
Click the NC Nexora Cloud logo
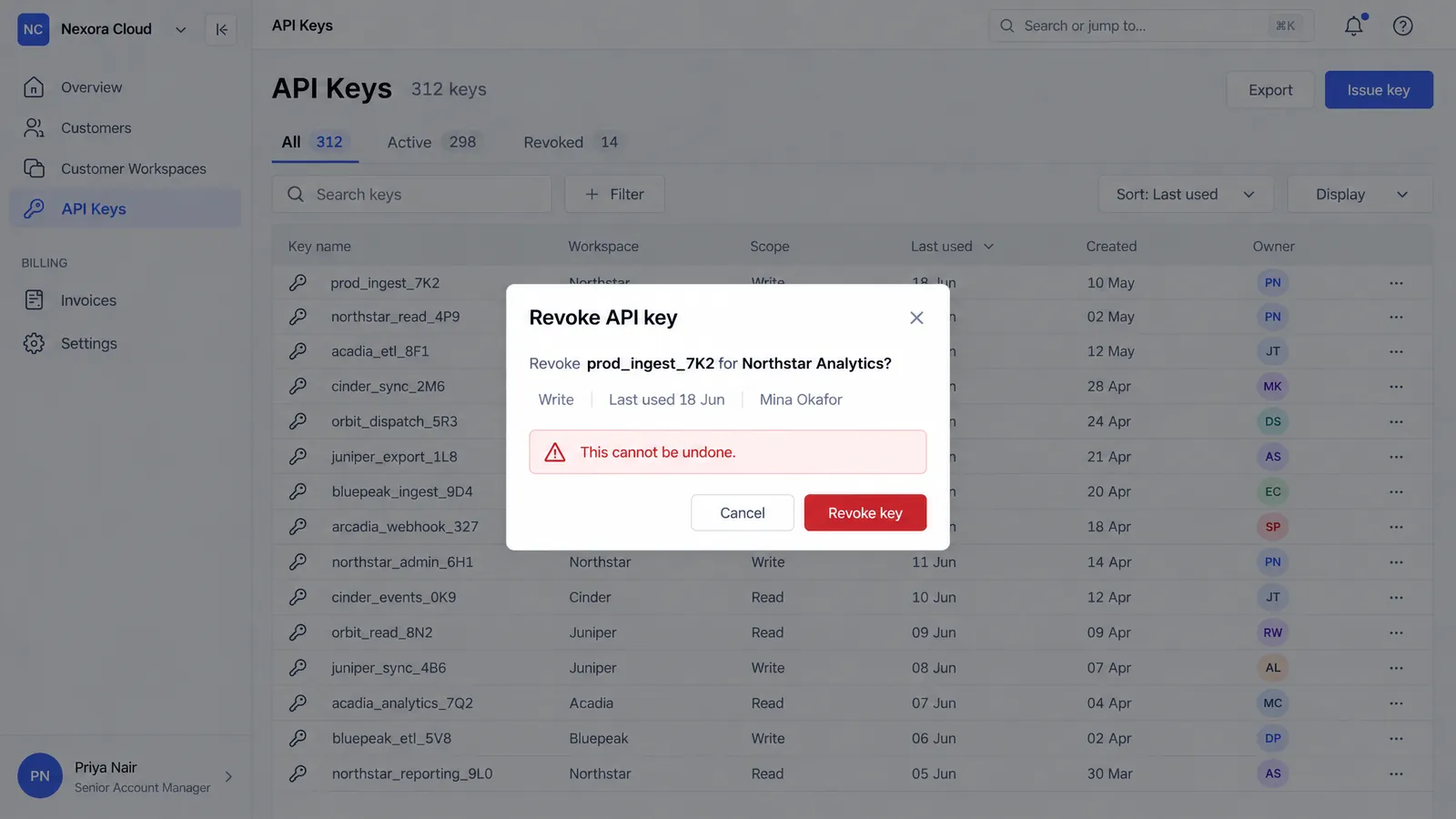click(x=34, y=29)
